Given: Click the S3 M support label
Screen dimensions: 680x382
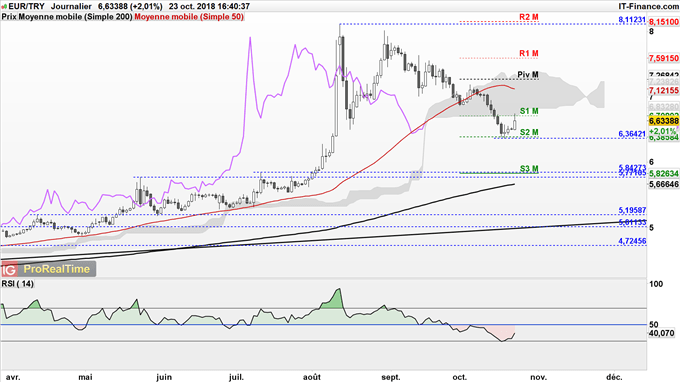Looking at the screenshot, I should click(529, 169).
